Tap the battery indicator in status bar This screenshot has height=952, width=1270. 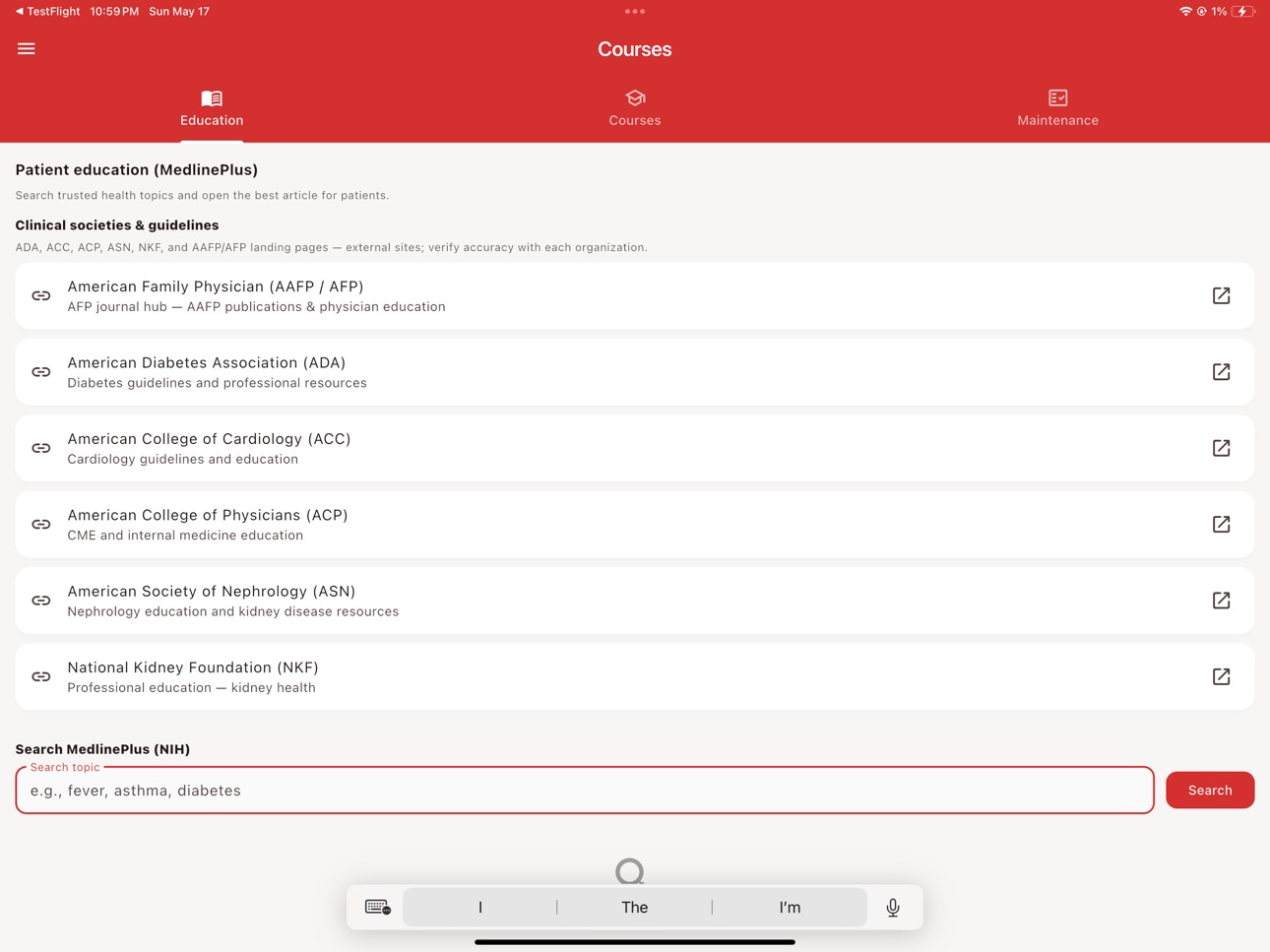[1244, 12]
